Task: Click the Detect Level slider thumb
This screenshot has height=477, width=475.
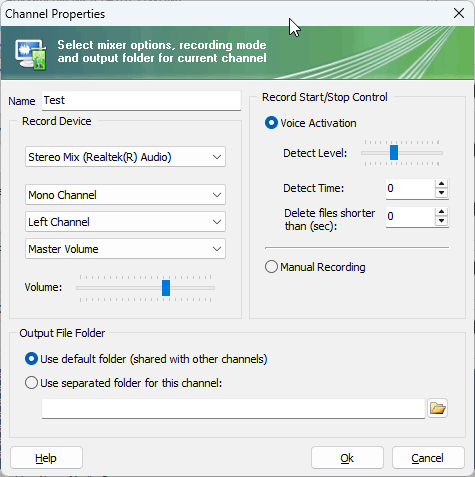Action: click(394, 153)
